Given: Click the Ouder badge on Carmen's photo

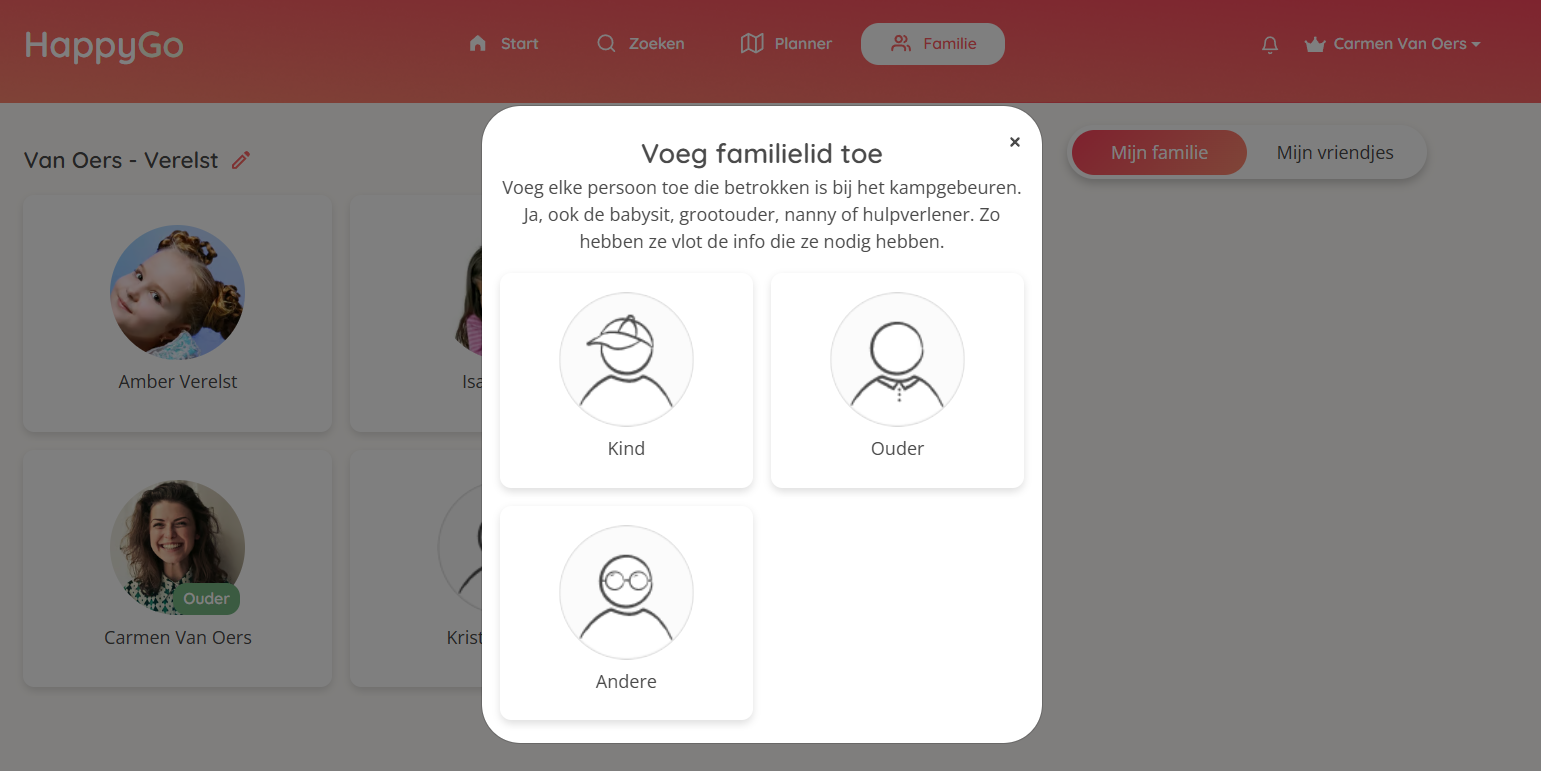Looking at the screenshot, I should click(x=206, y=599).
